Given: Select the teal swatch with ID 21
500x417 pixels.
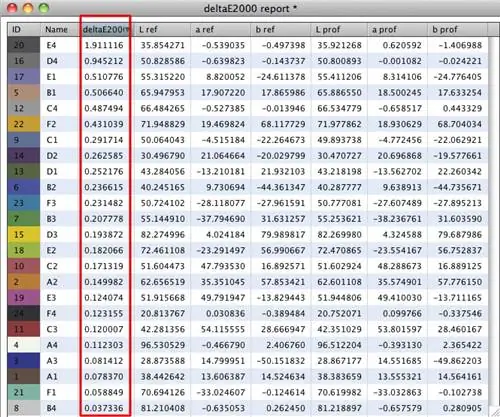Looking at the screenshot, I should pyautogui.click(x=24, y=392).
